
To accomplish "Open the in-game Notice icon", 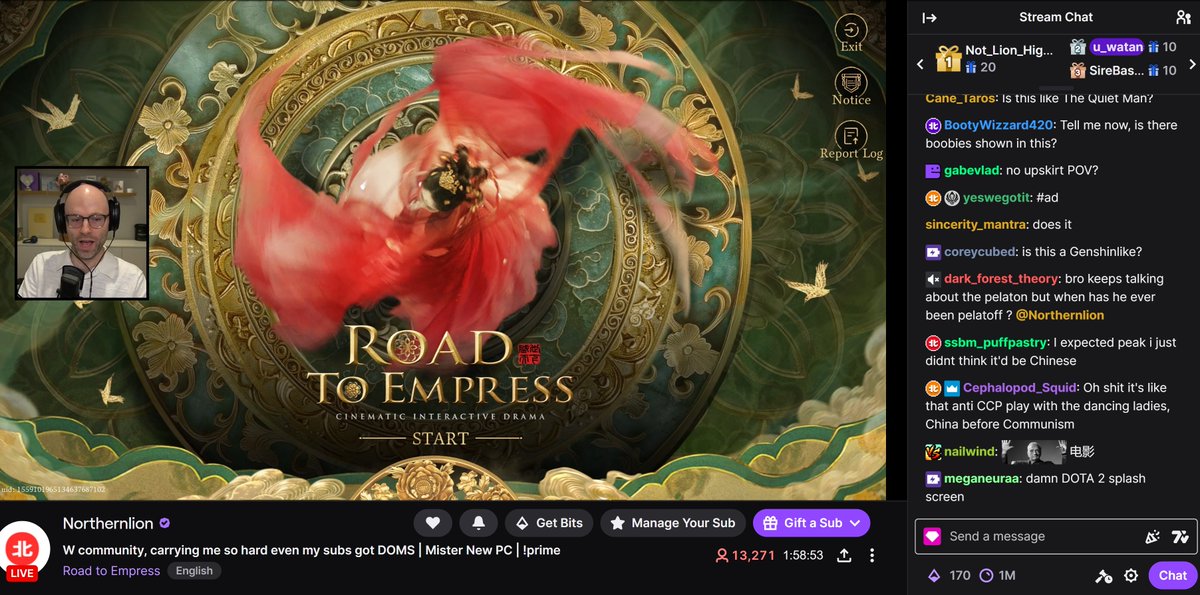I will click(x=851, y=87).
